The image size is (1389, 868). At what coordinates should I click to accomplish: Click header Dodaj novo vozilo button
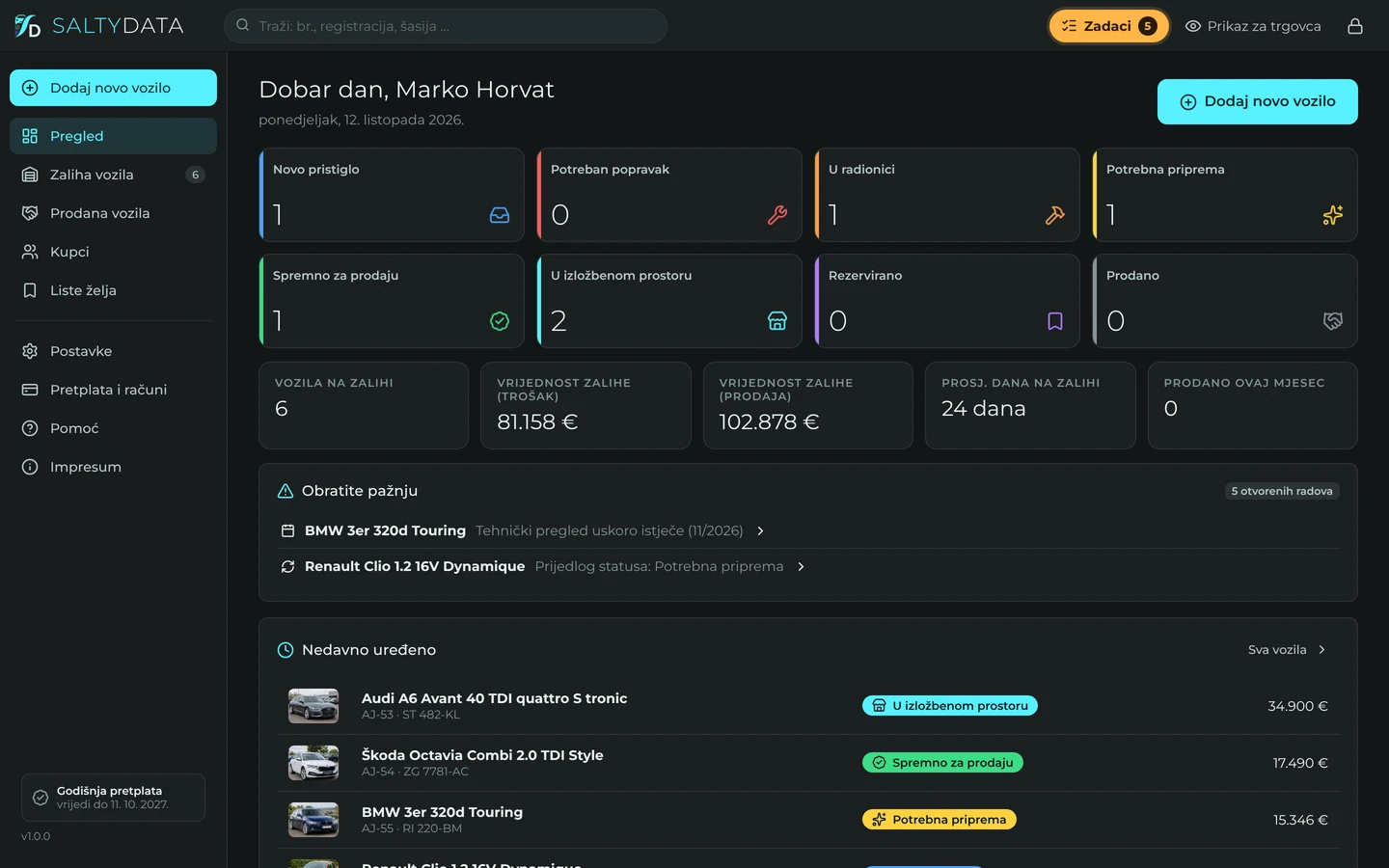(x=1258, y=101)
